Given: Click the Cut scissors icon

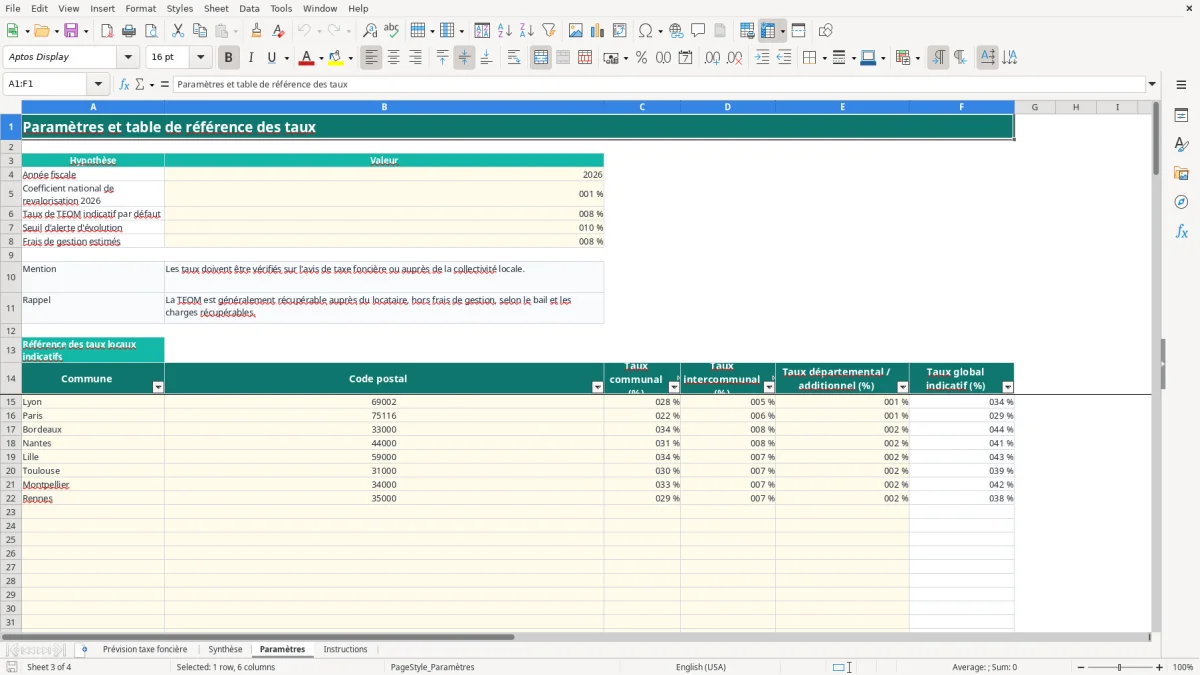Looking at the screenshot, I should [x=178, y=31].
